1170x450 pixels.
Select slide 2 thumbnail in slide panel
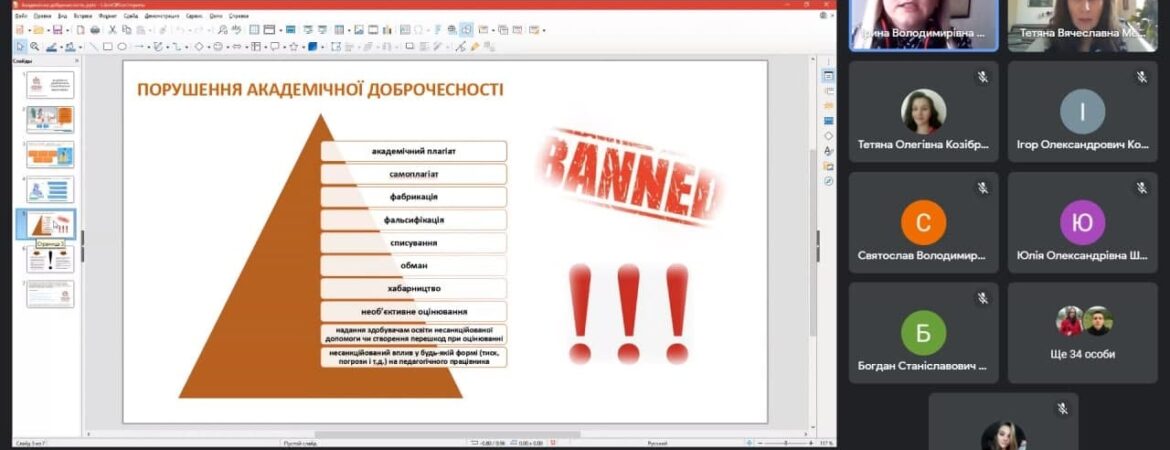click(x=51, y=119)
